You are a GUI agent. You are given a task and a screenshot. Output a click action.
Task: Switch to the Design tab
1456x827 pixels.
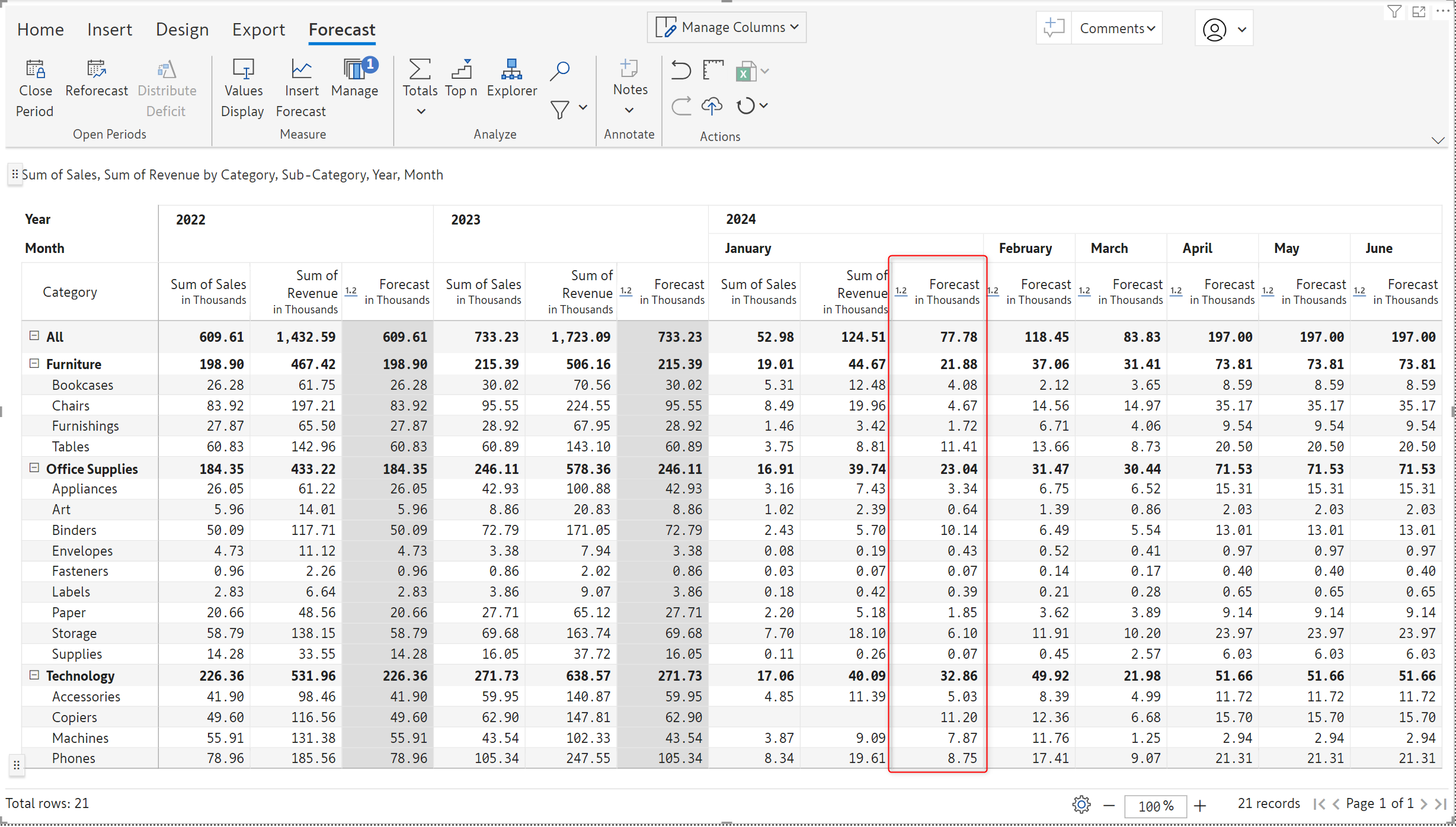click(x=182, y=30)
